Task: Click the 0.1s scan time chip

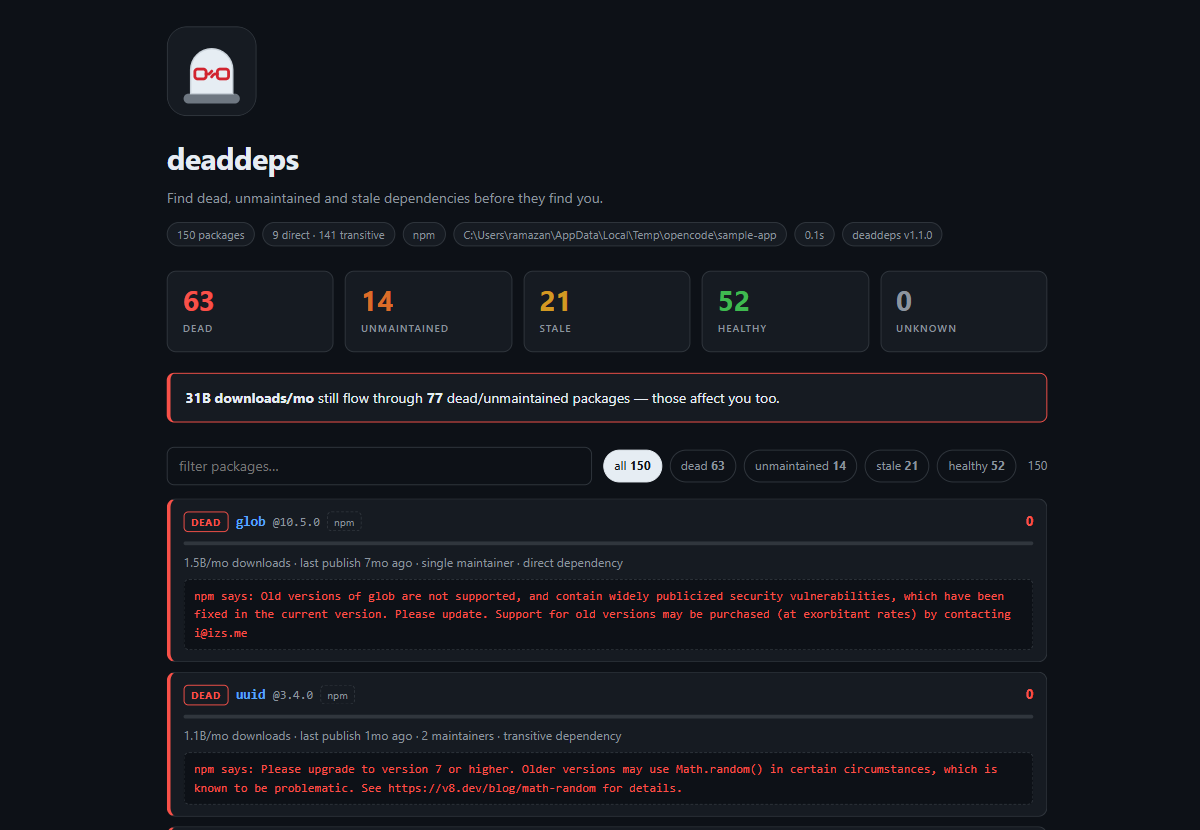Action: click(x=814, y=235)
